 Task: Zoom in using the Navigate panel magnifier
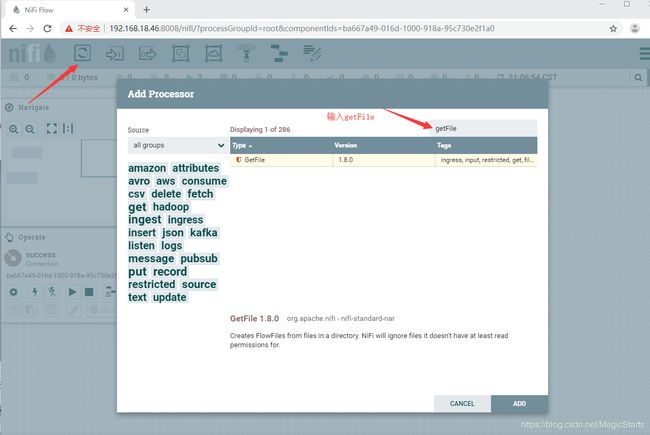click(14, 129)
